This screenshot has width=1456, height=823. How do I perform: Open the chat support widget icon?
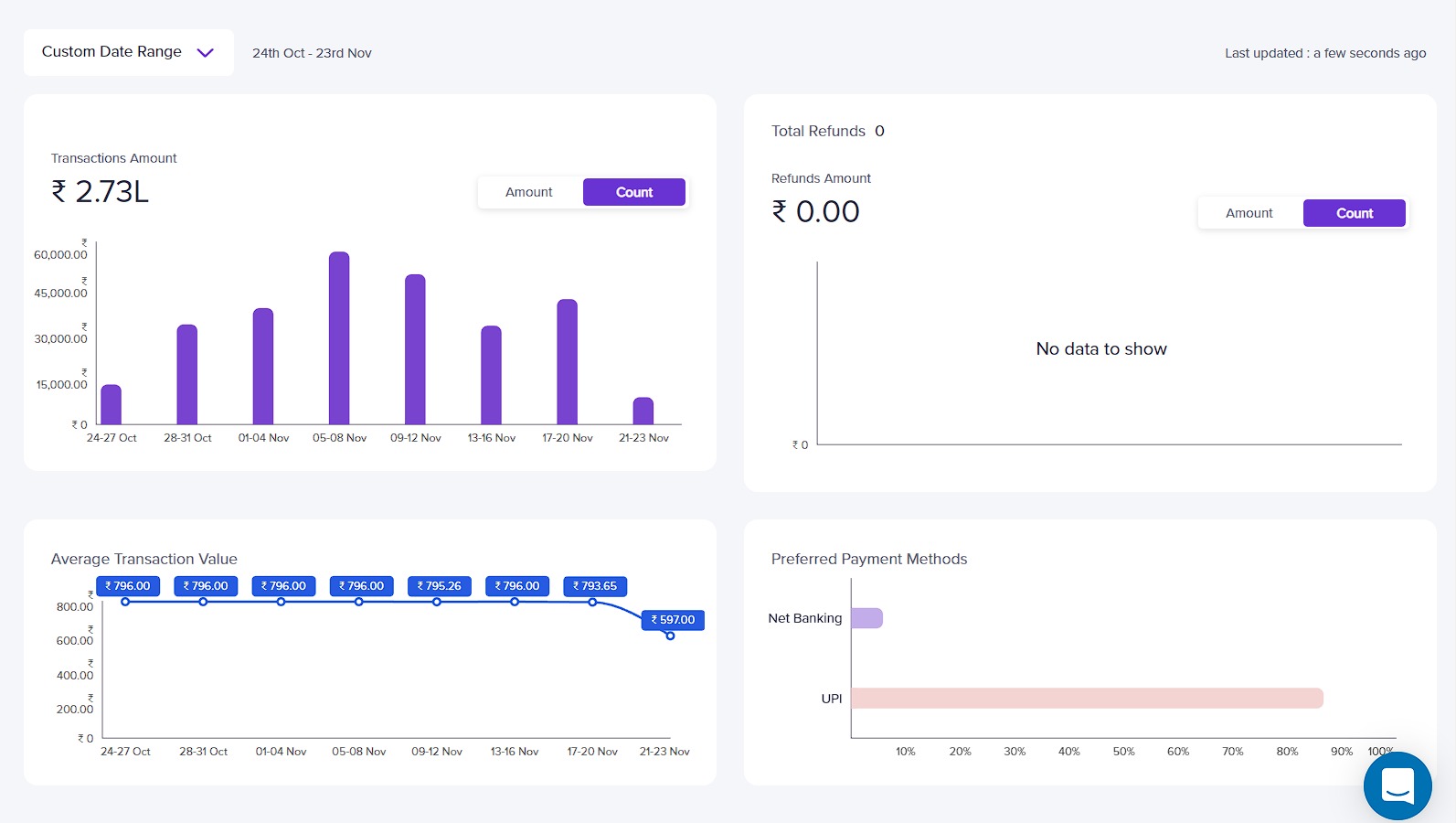(1398, 786)
